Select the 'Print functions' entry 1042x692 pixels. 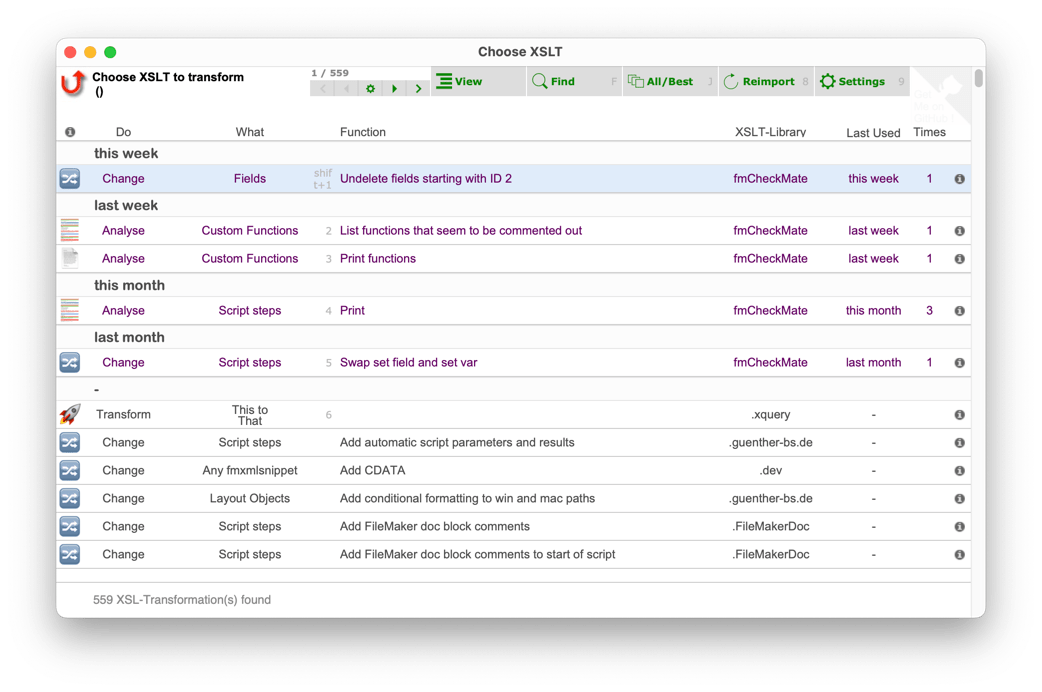[x=377, y=259]
